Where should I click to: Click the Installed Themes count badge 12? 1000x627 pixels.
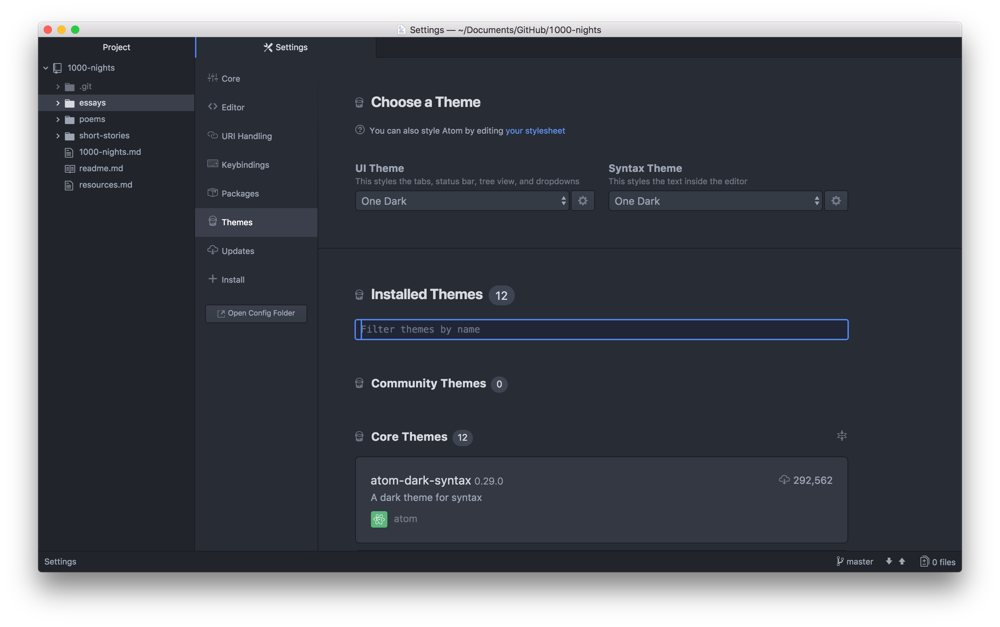pos(501,295)
